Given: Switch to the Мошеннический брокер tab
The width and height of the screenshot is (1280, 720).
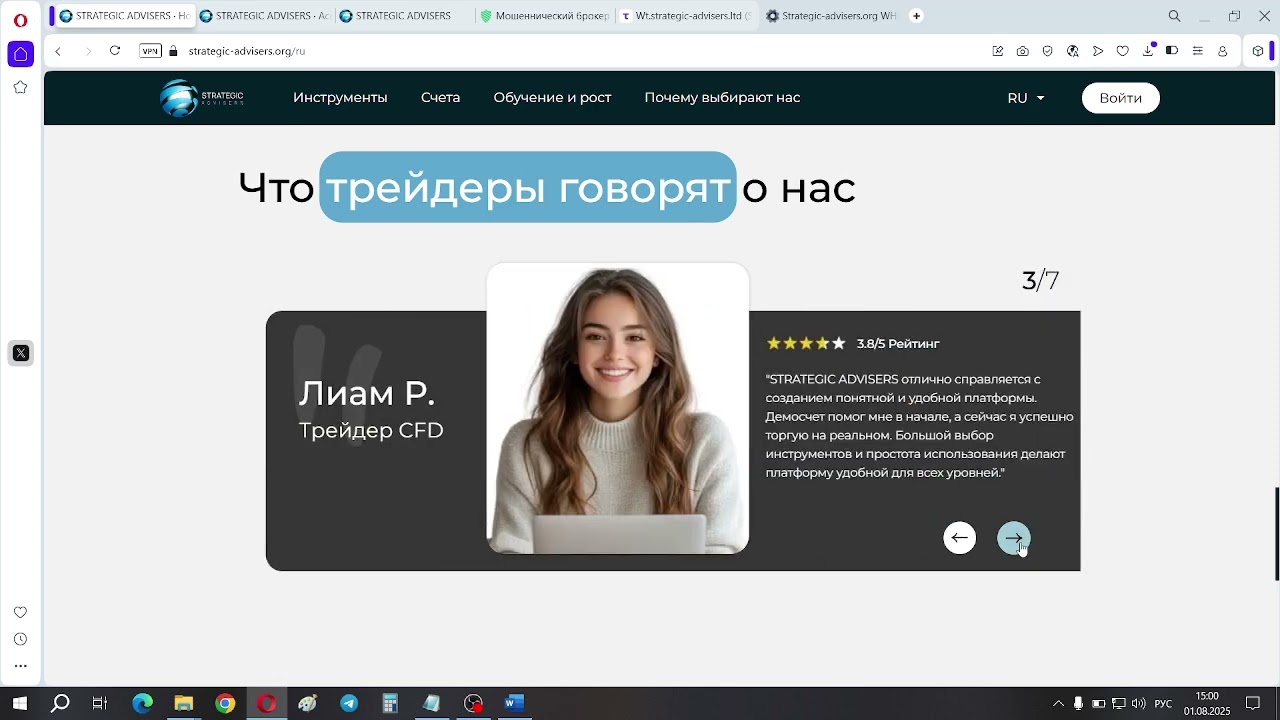Looking at the screenshot, I should click(x=543, y=16).
